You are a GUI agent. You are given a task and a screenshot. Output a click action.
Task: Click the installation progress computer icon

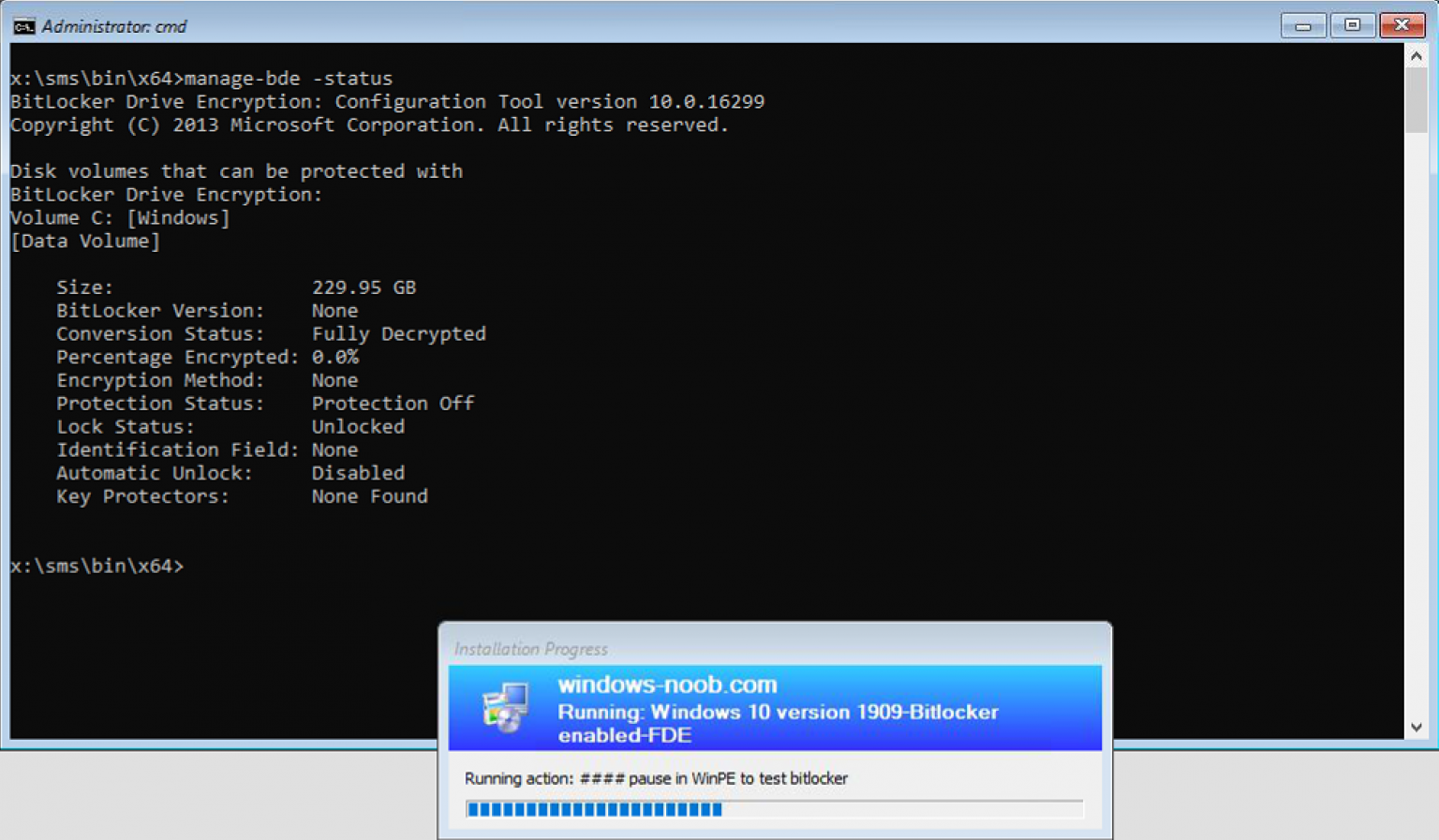[x=505, y=707]
